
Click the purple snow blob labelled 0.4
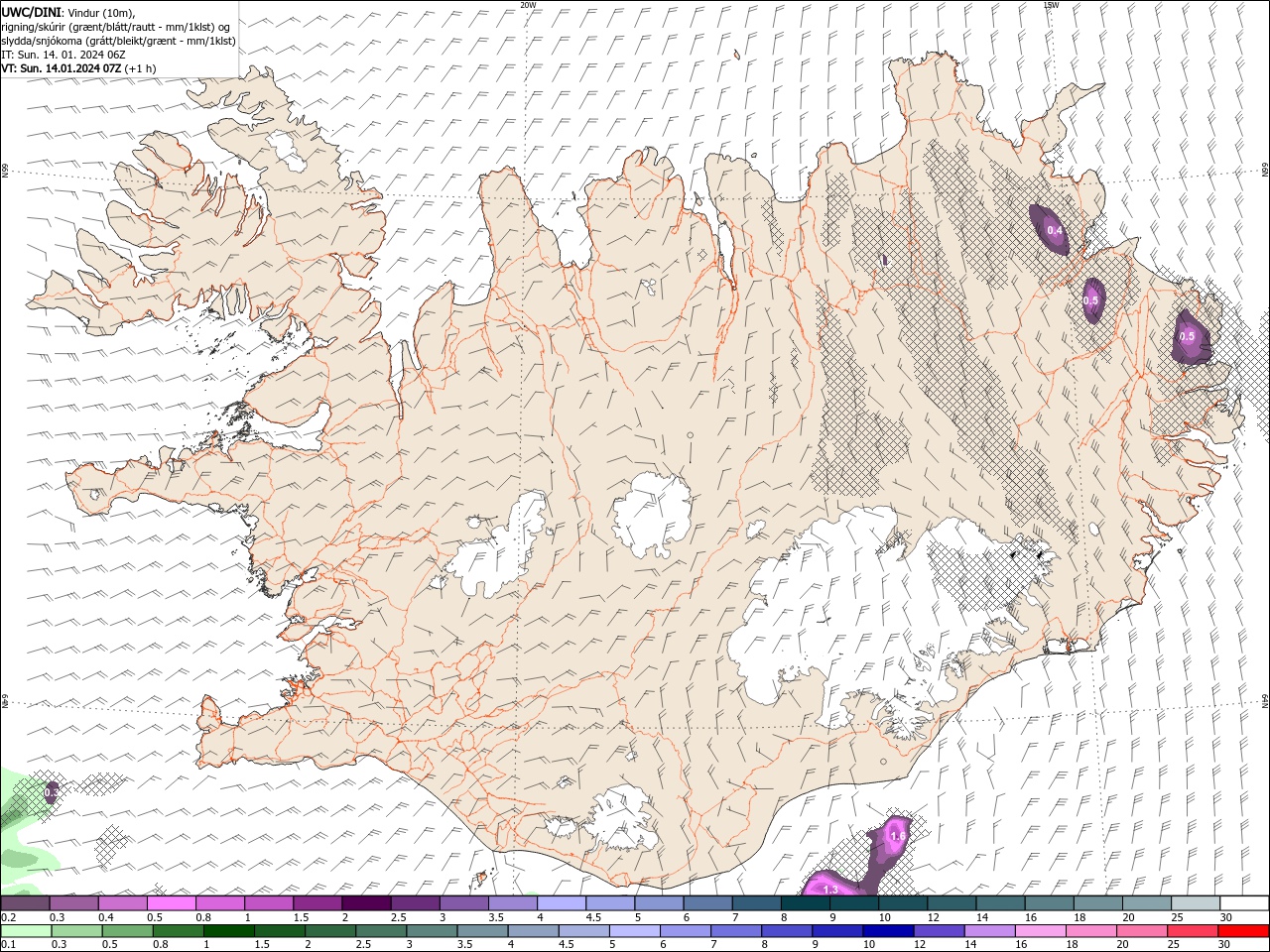(1049, 230)
